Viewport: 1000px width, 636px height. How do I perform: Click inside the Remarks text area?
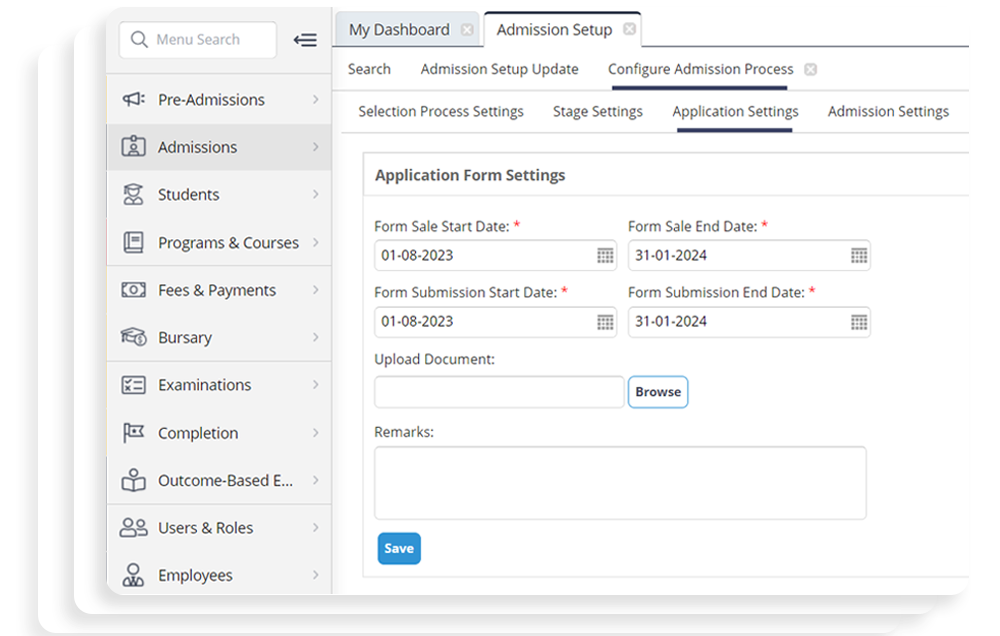(620, 483)
